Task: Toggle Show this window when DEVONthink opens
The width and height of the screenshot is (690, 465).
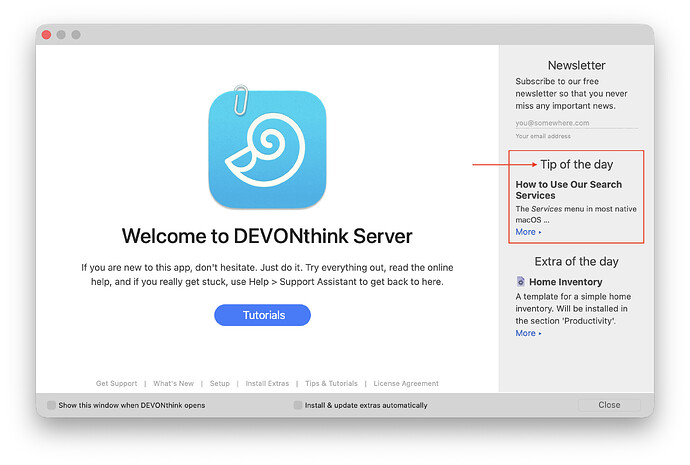Action: pyautogui.click(x=51, y=405)
